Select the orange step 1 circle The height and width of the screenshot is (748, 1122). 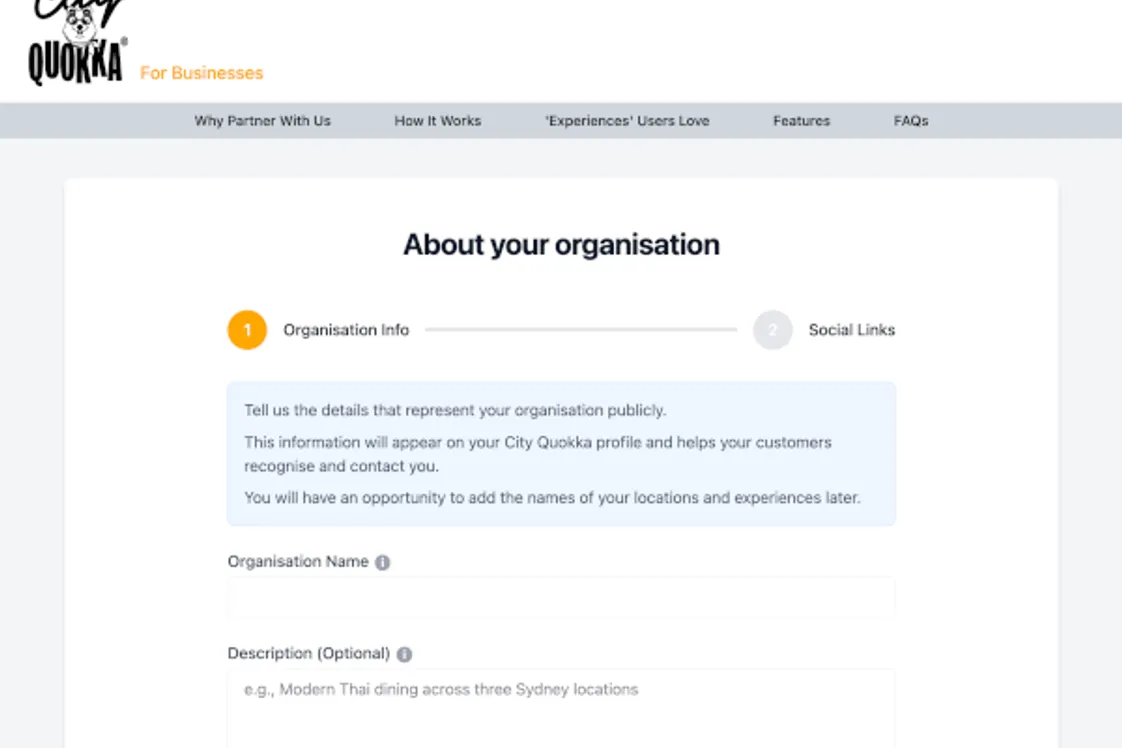coord(247,330)
